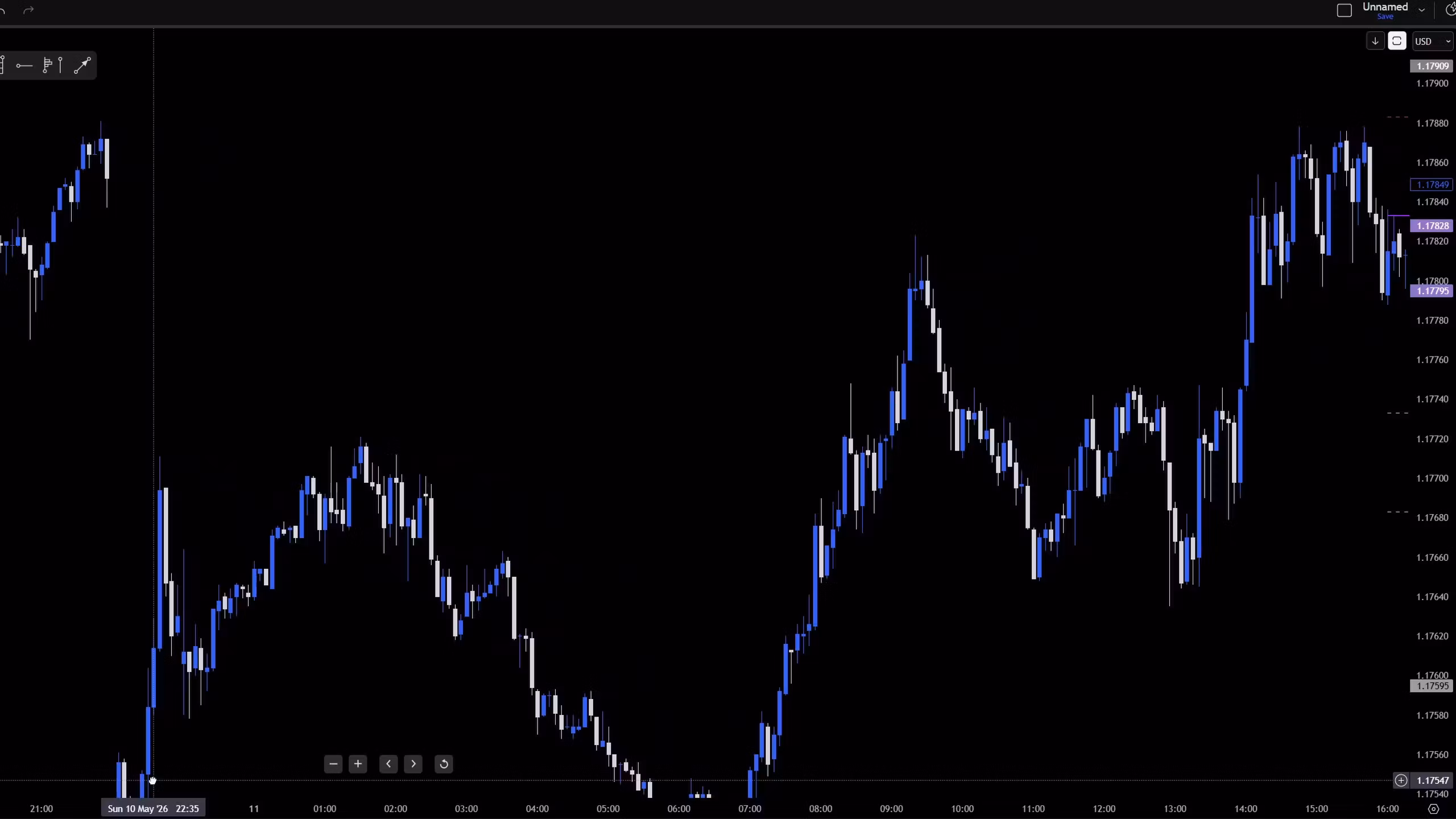Click the redo arrow icon

pos(28,10)
